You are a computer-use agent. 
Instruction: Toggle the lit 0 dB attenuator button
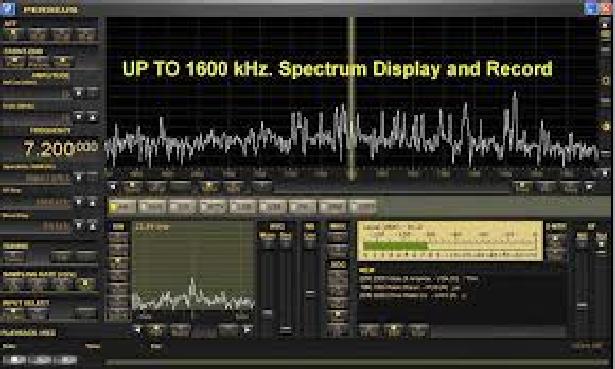[x=14, y=35]
